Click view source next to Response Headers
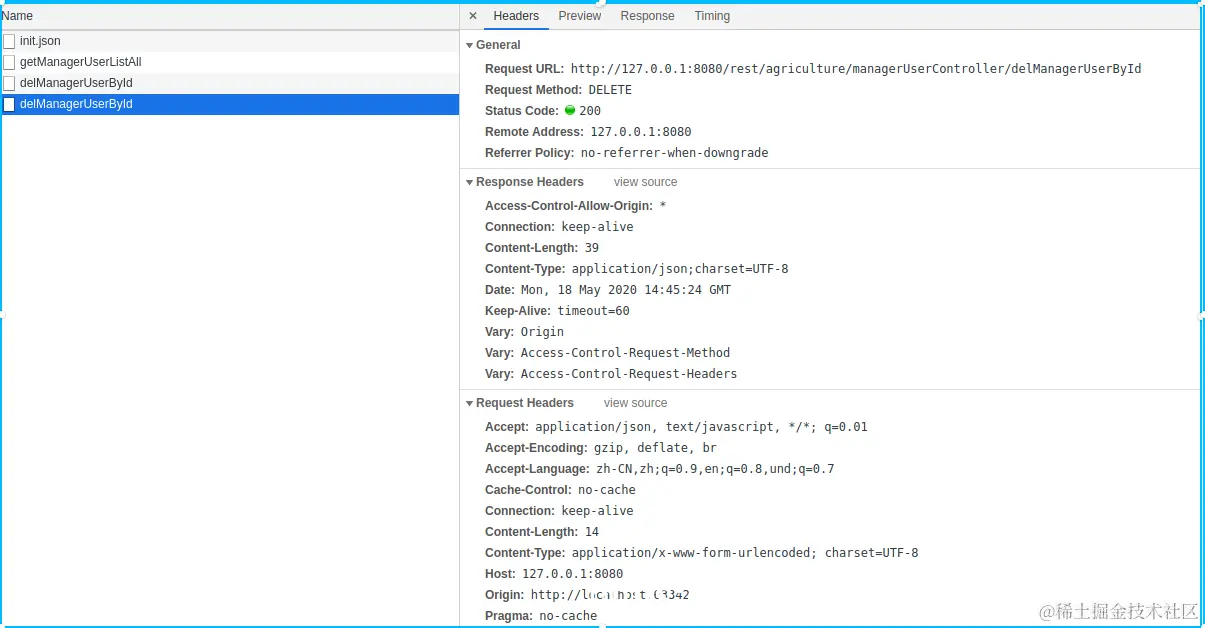 (645, 182)
